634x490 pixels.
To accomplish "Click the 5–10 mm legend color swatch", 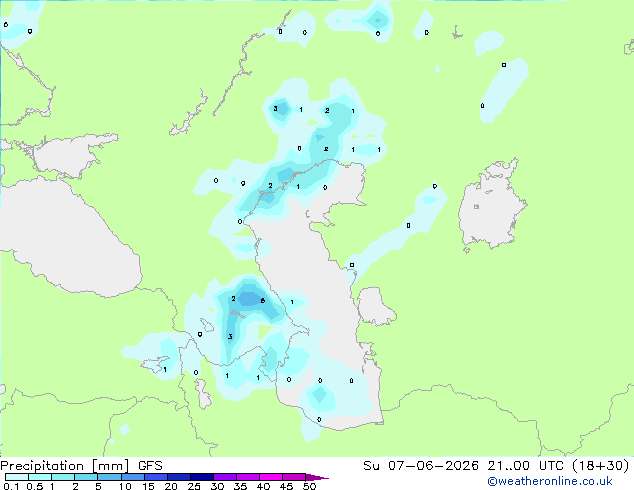I will [109, 477].
